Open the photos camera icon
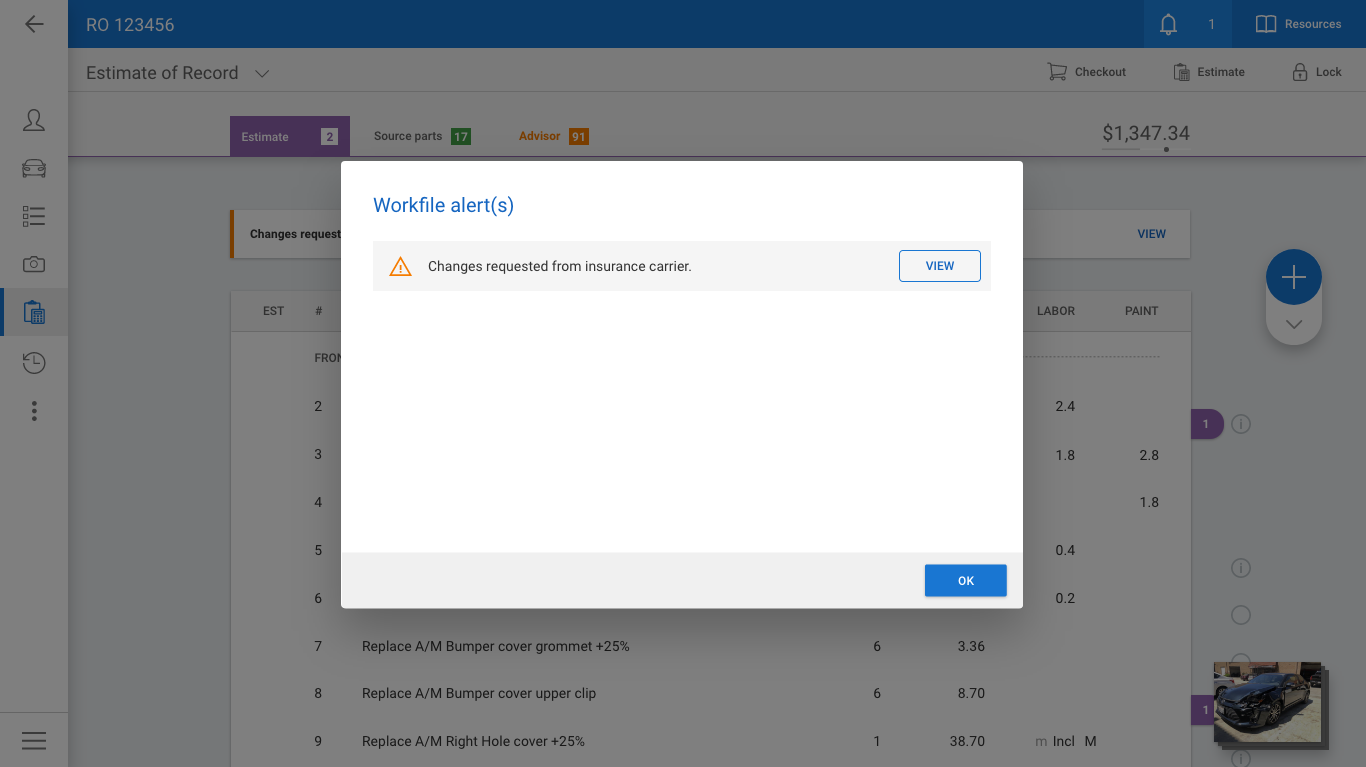The height and width of the screenshot is (767, 1366). tap(34, 264)
